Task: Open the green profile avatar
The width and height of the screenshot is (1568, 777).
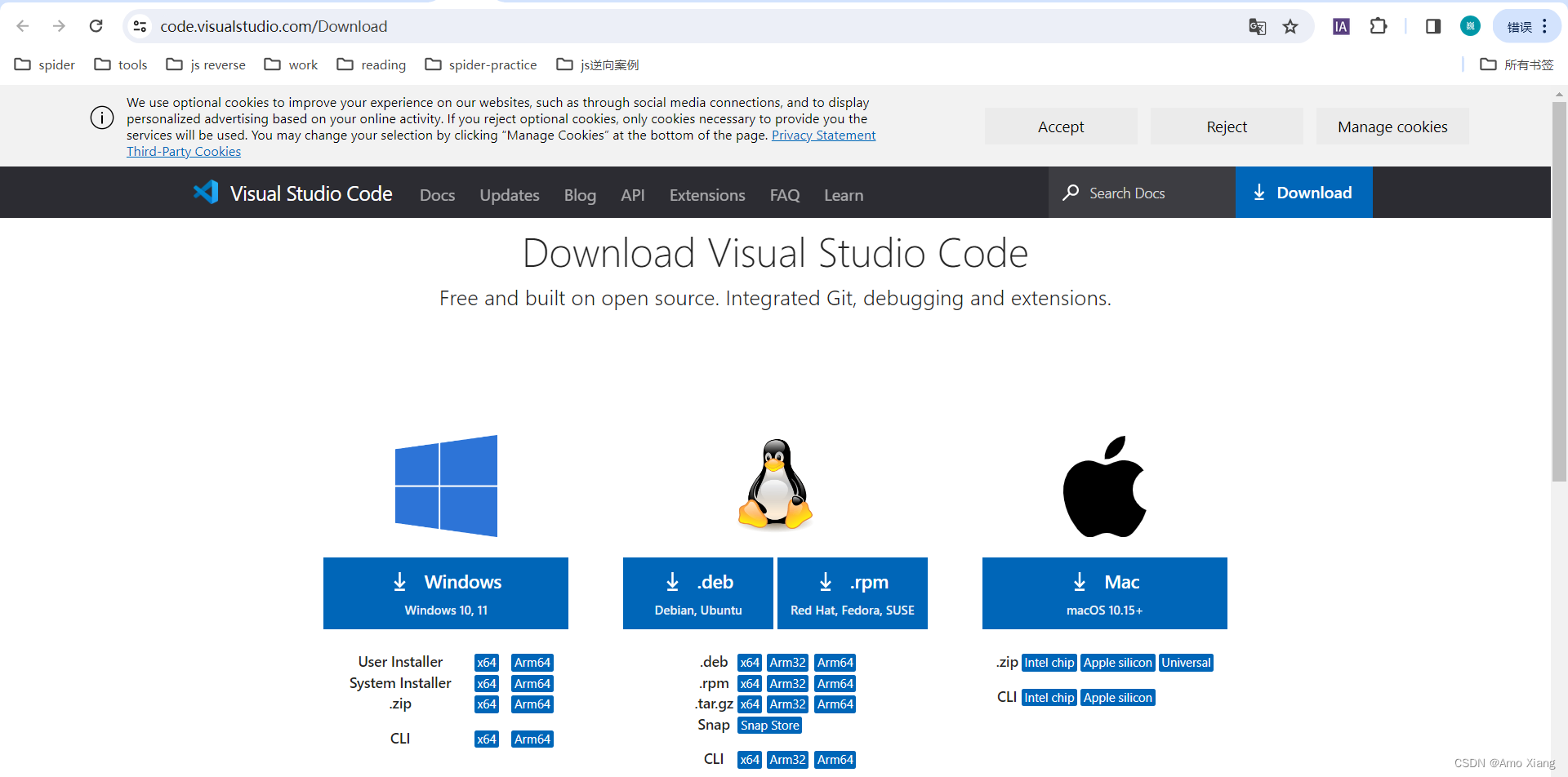Action: [x=1470, y=26]
